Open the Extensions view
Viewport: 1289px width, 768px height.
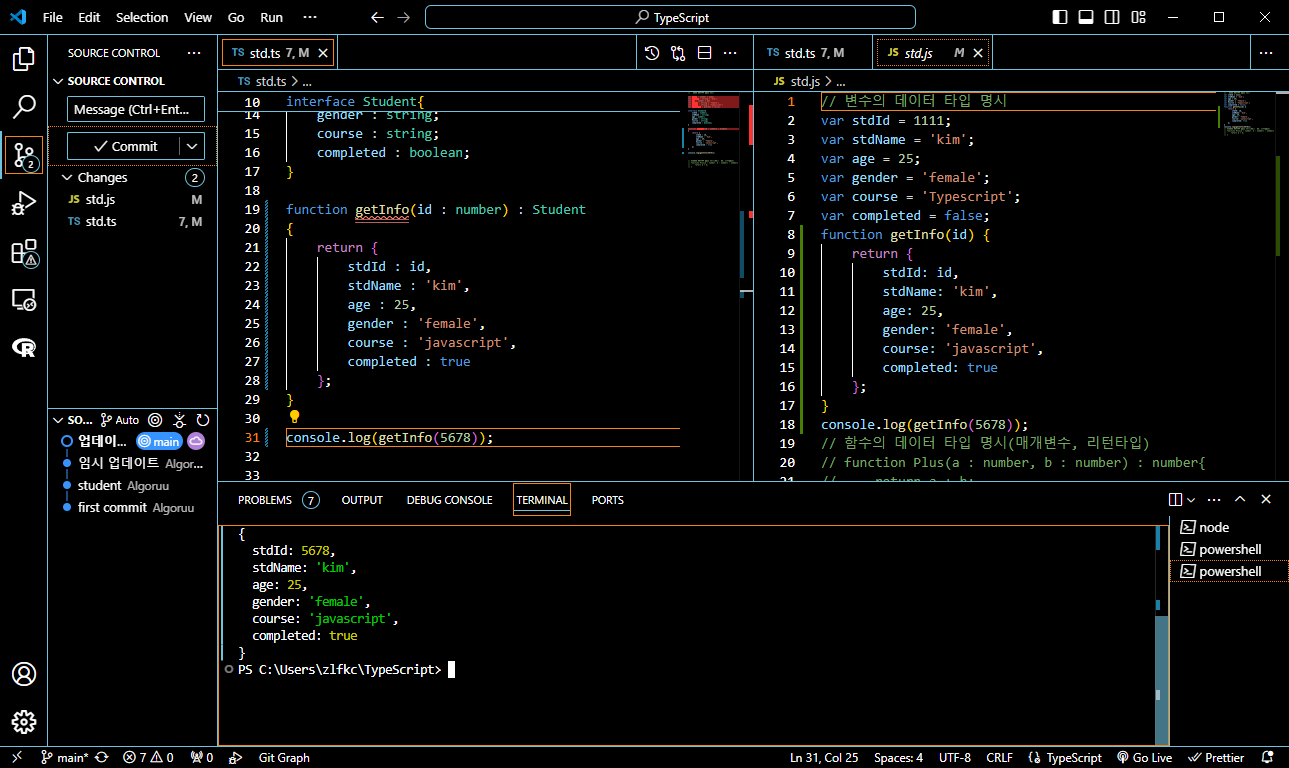click(24, 252)
